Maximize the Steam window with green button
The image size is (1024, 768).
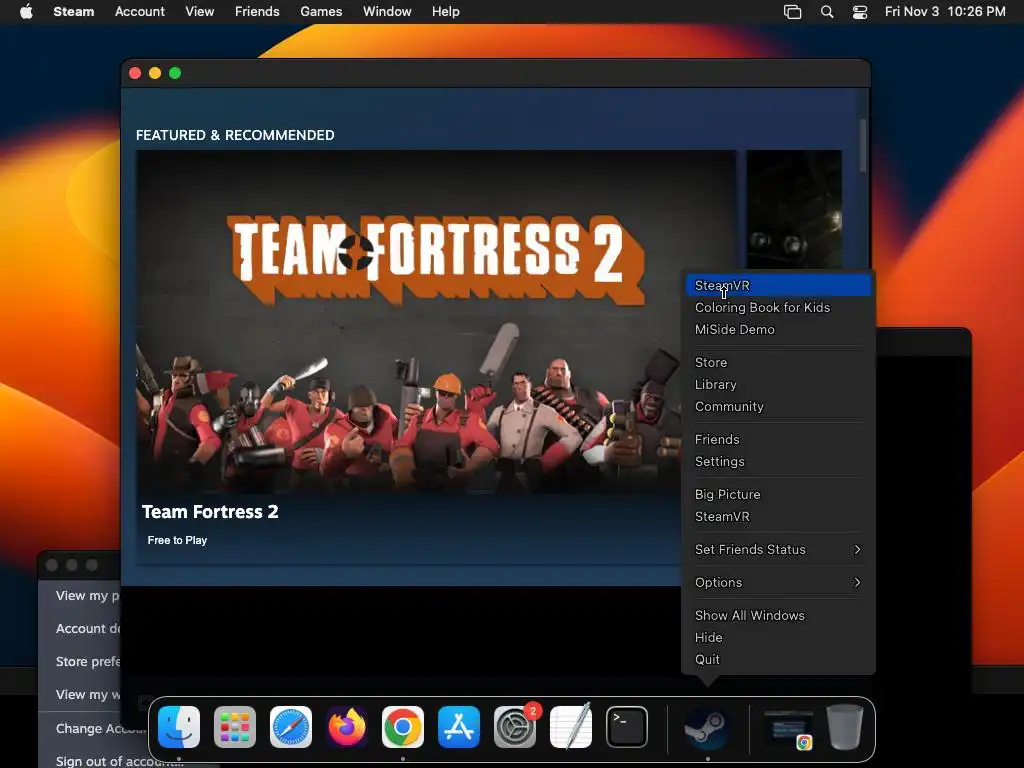click(175, 73)
